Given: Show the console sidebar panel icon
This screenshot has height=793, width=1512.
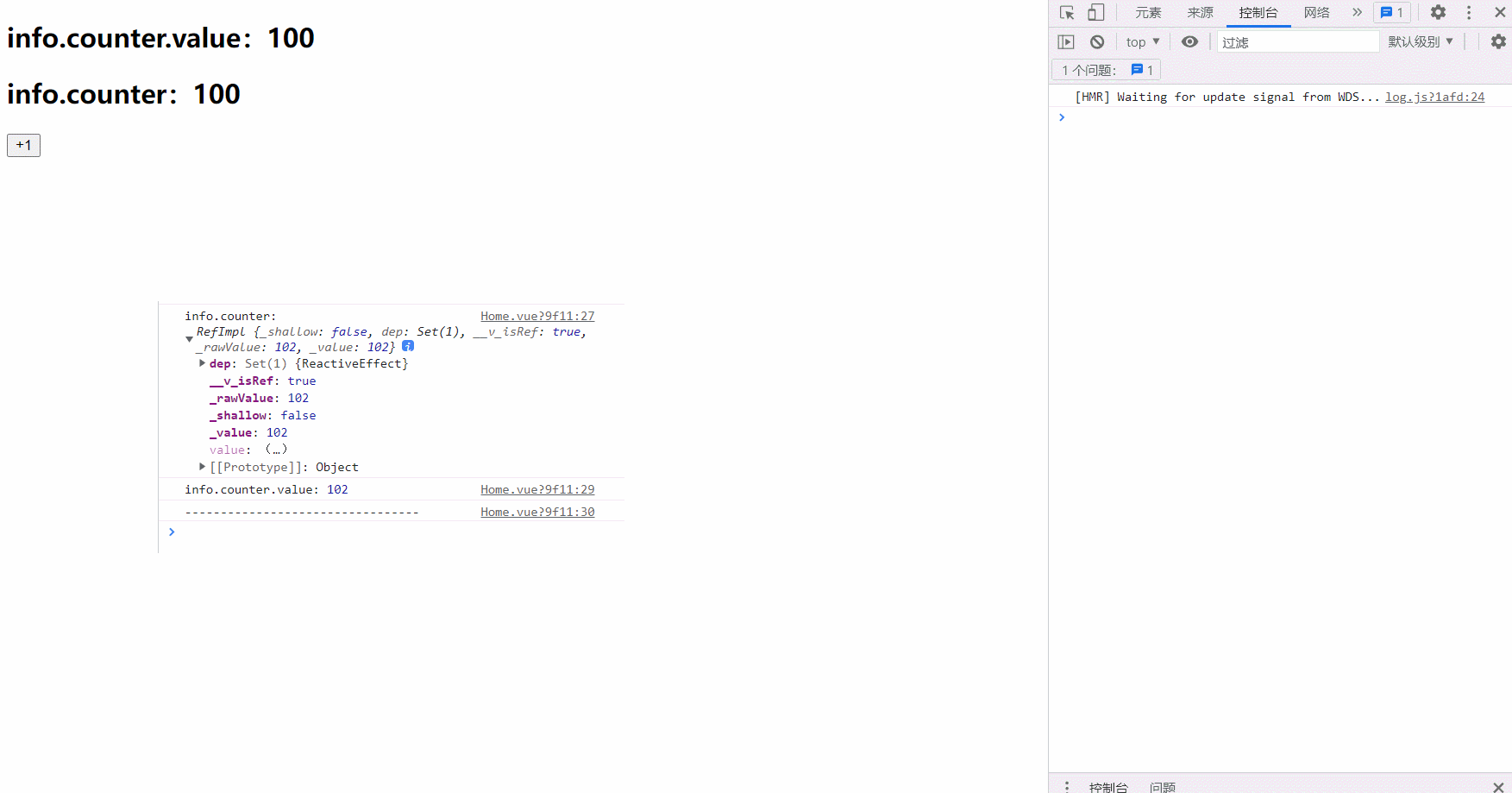Looking at the screenshot, I should 1066,42.
